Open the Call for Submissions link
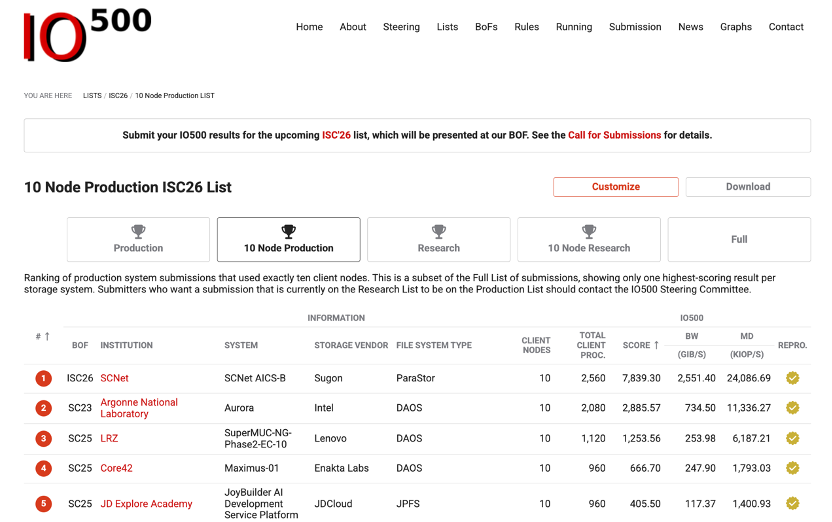 coord(614,135)
